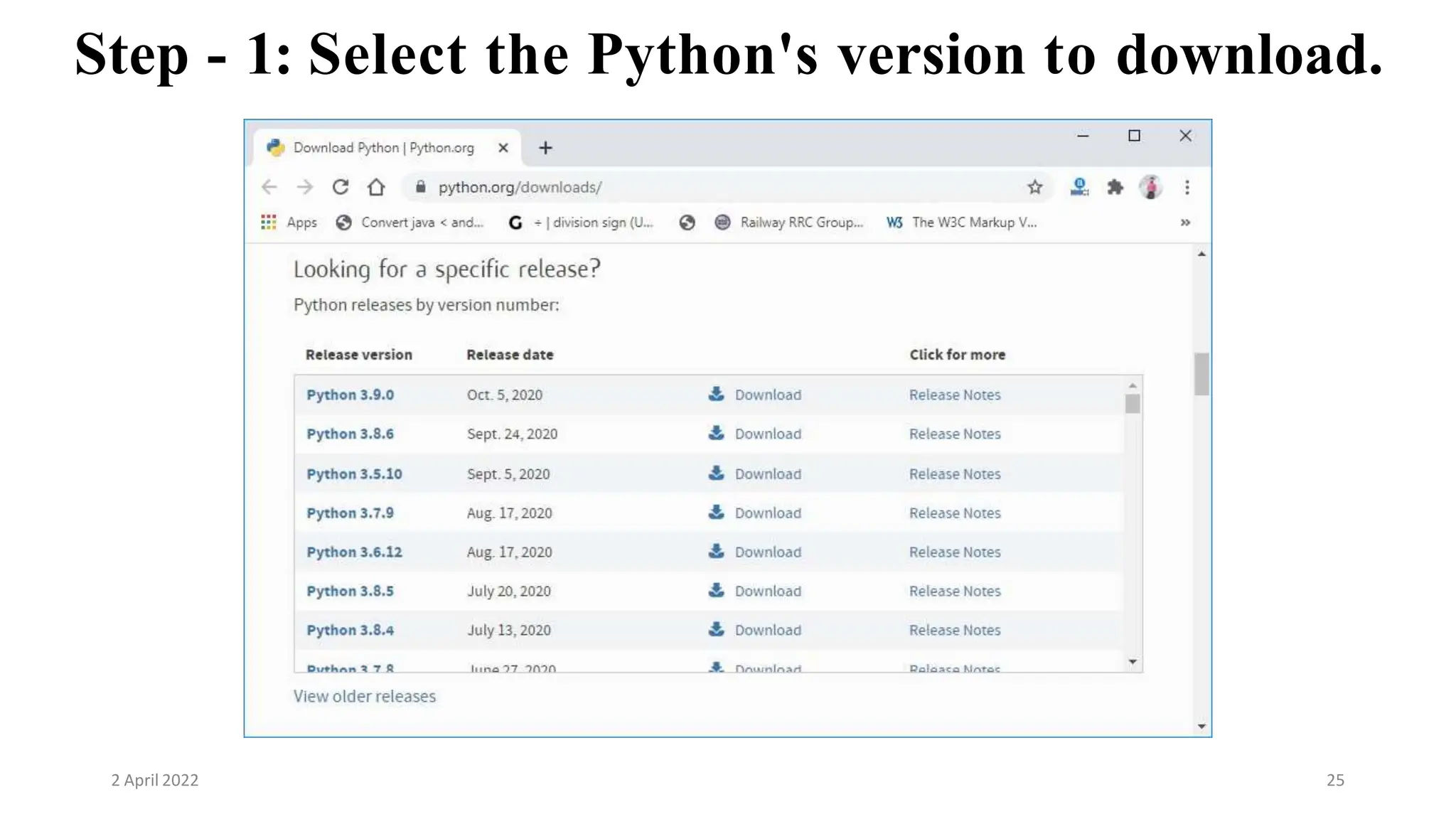Click View older releases link
The image size is (1456, 819).
pos(364,696)
